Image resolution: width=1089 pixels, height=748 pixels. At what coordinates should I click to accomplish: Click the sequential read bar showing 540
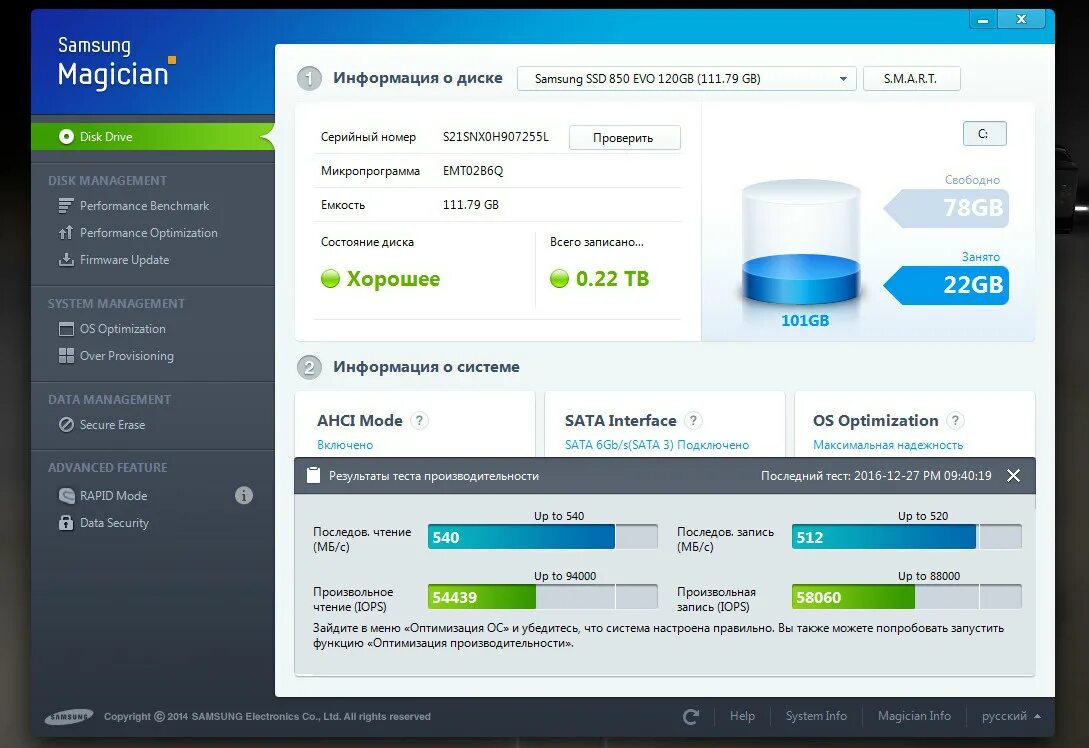(542, 537)
